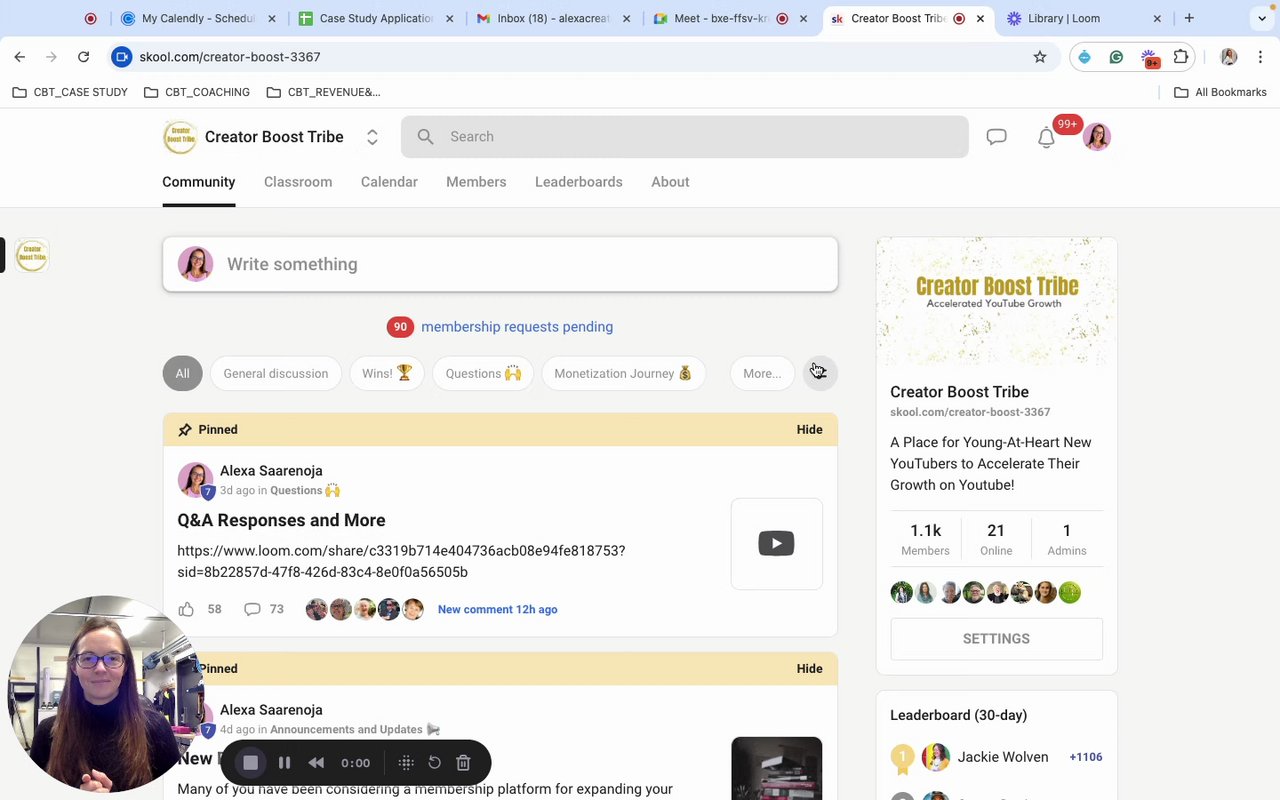This screenshot has width=1280, height=800.
Task: Delete the Loom recording with trash icon
Action: click(463, 763)
